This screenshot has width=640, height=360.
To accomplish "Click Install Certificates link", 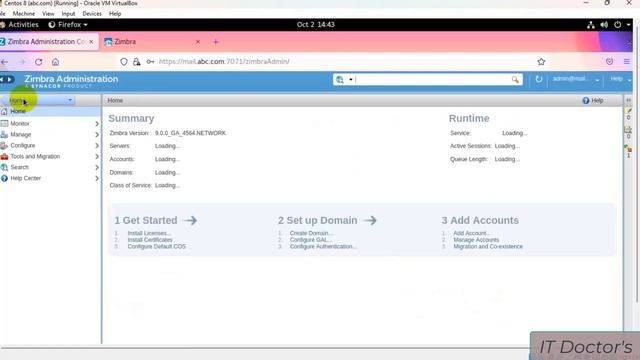I will [150, 240].
